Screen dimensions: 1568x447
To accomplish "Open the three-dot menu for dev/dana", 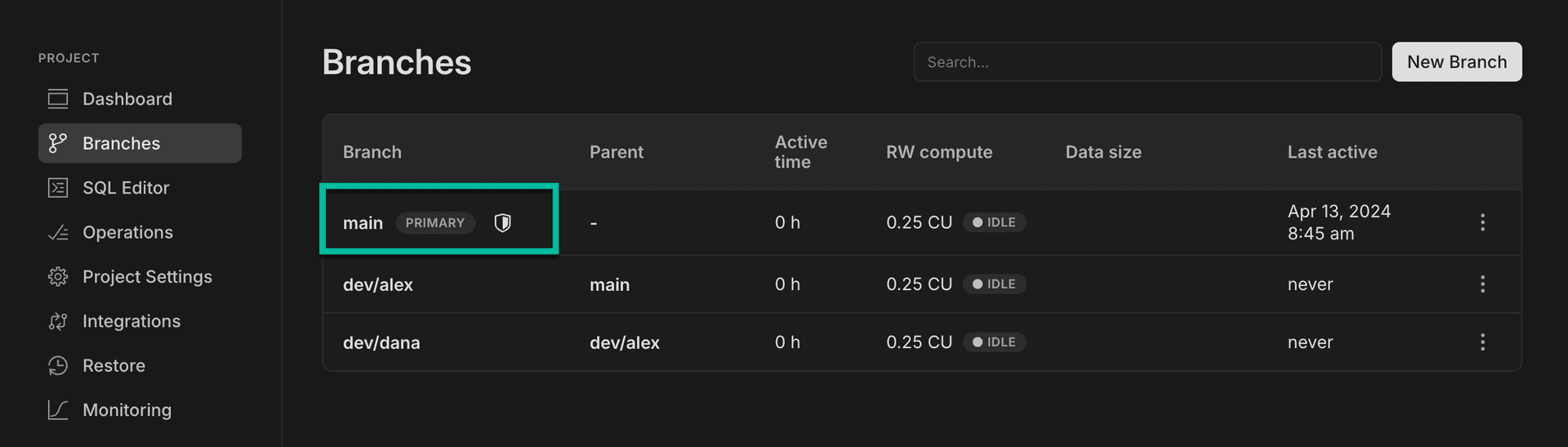I will pos(1482,342).
